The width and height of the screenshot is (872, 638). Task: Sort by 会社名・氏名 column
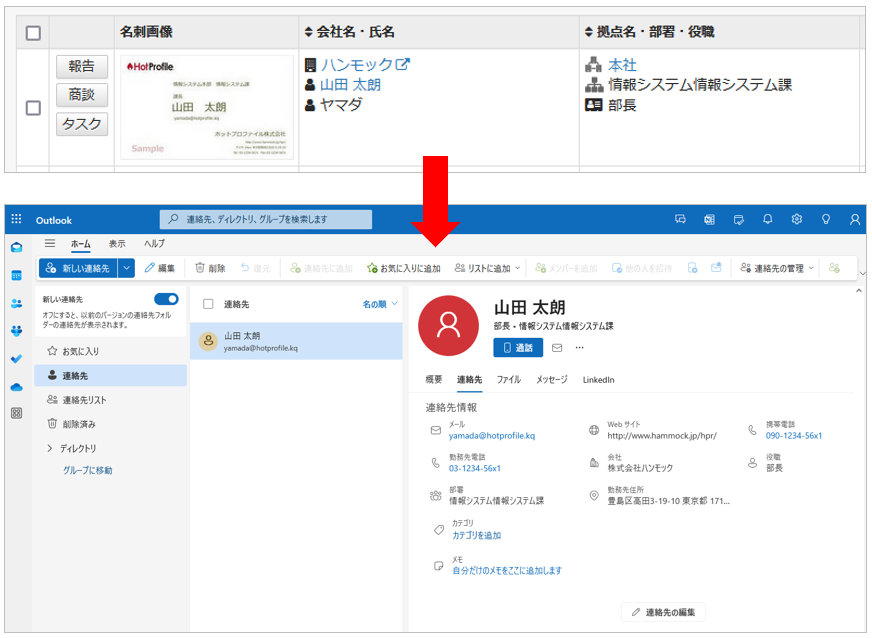point(350,32)
